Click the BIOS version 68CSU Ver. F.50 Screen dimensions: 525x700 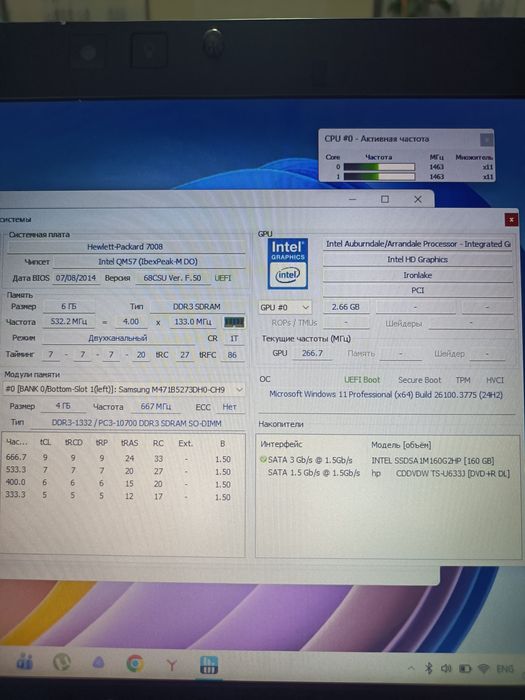(x=172, y=278)
